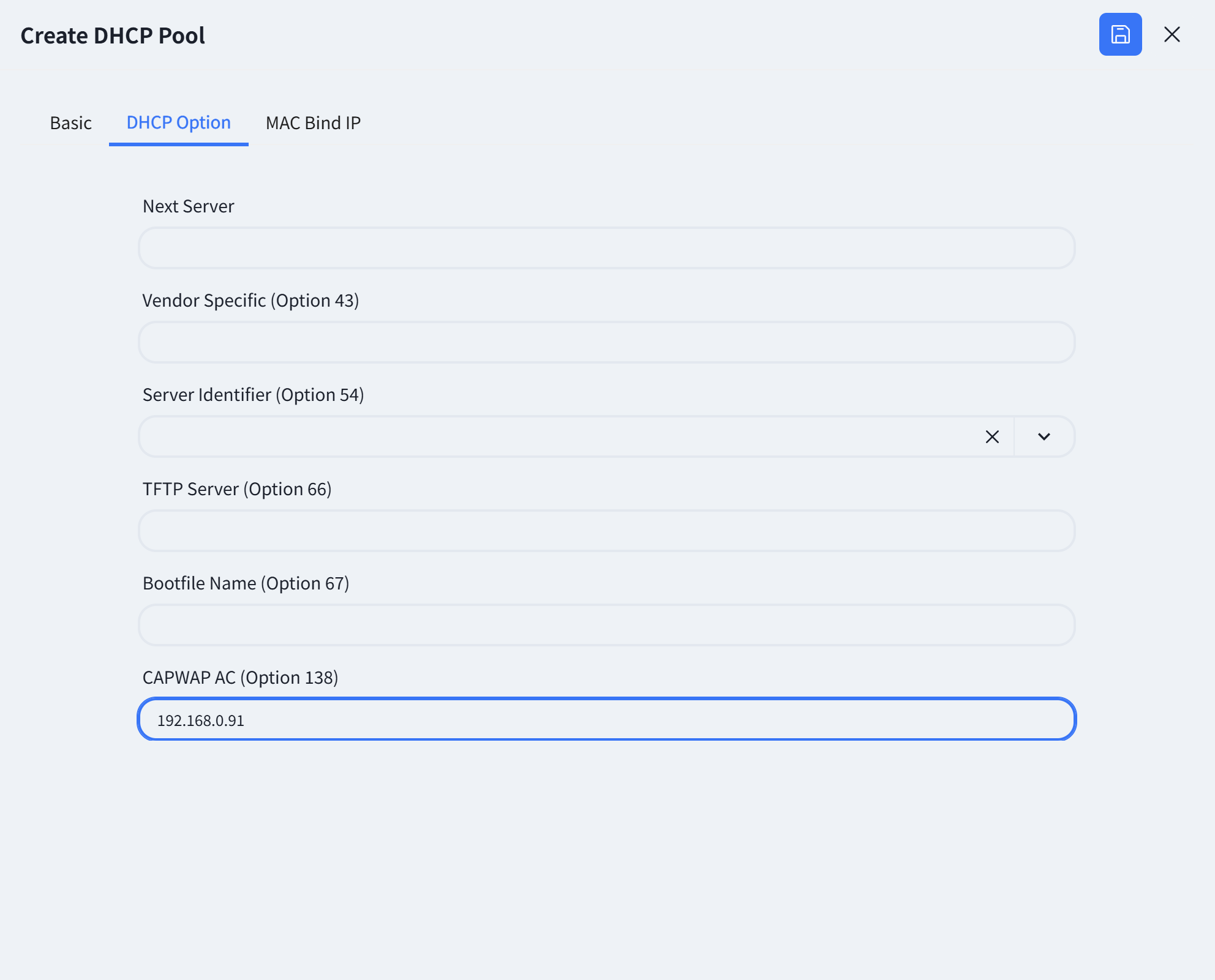Click the Server Identifier (Option 54) label
Viewport: 1215px width, 980px height.
click(x=254, y=395)
